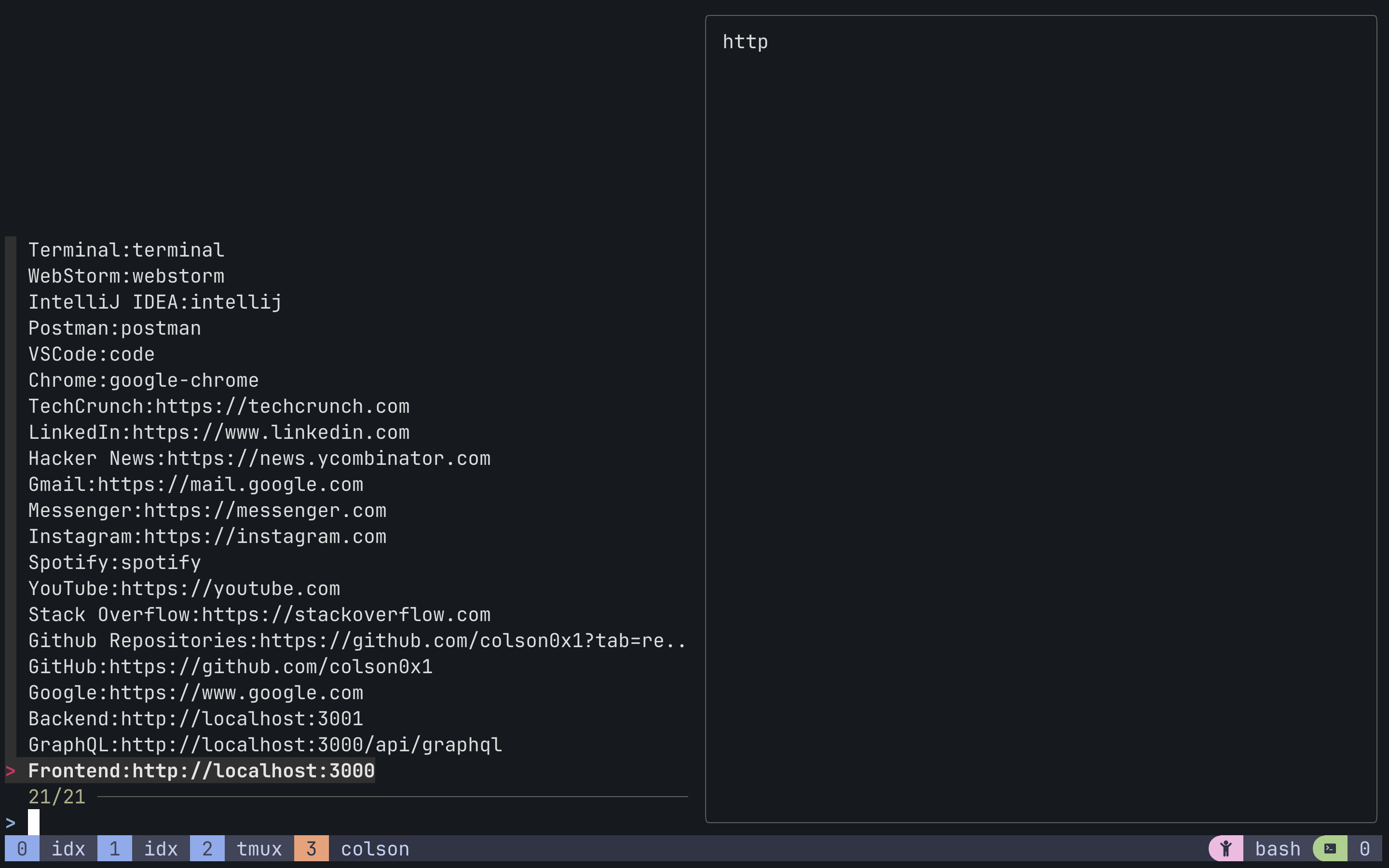Select the Gmail URL entry
1389x868 pixels.
196,484
